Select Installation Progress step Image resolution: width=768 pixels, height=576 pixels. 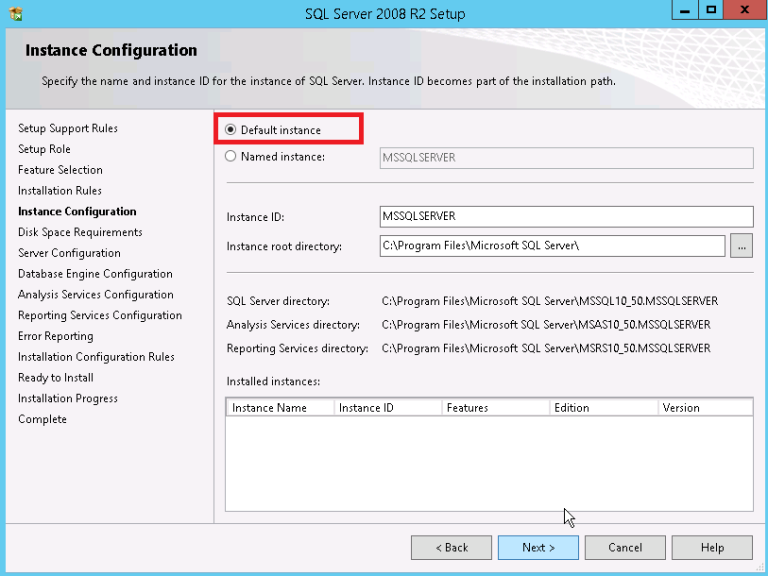tap(68, 399)
